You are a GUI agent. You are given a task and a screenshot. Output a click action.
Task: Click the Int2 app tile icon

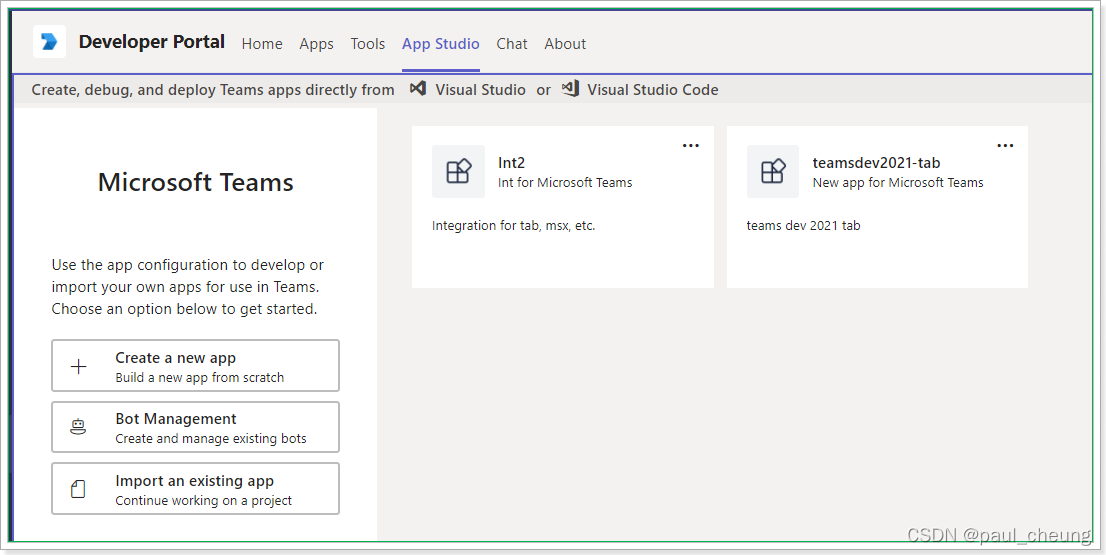458,171
